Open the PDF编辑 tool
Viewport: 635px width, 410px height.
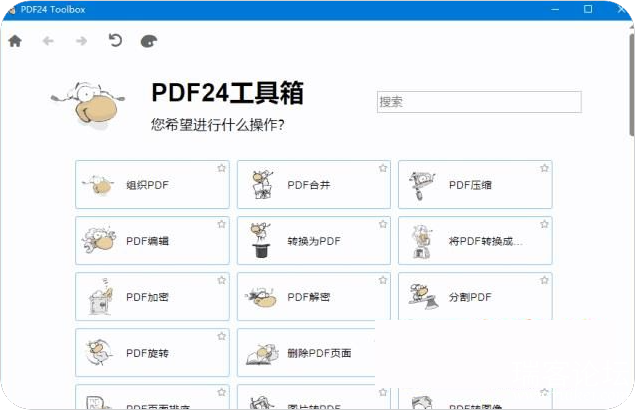(152, 240)
